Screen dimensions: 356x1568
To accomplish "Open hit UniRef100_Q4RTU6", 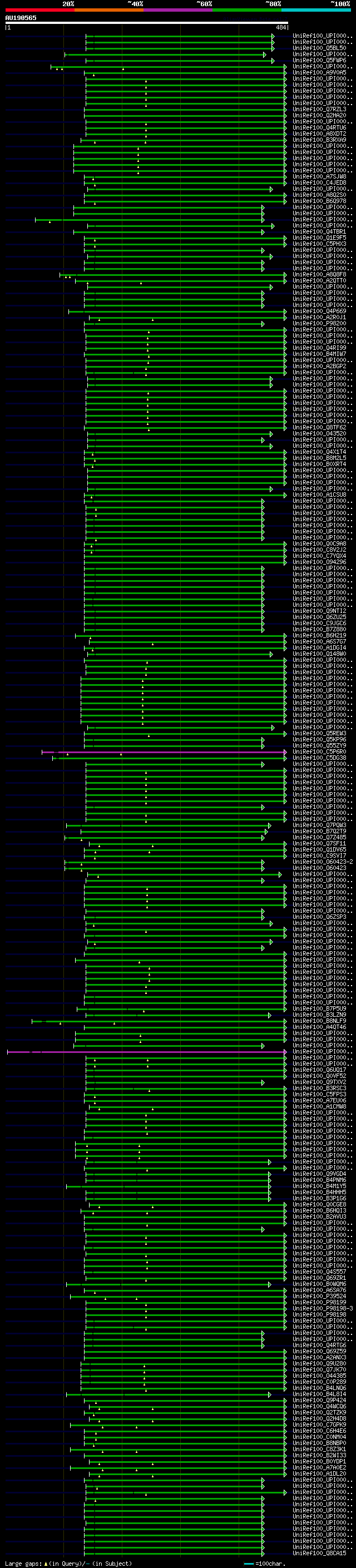I will point(319,127).
